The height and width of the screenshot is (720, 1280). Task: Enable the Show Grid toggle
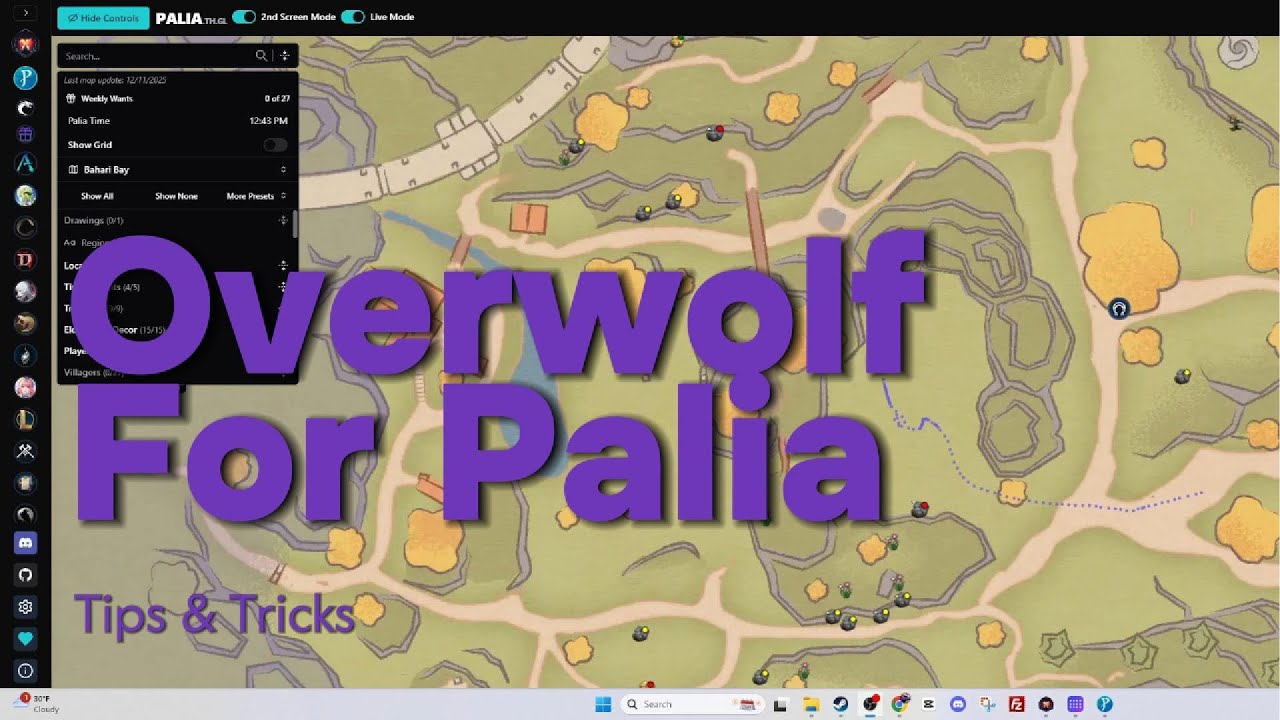274,145
